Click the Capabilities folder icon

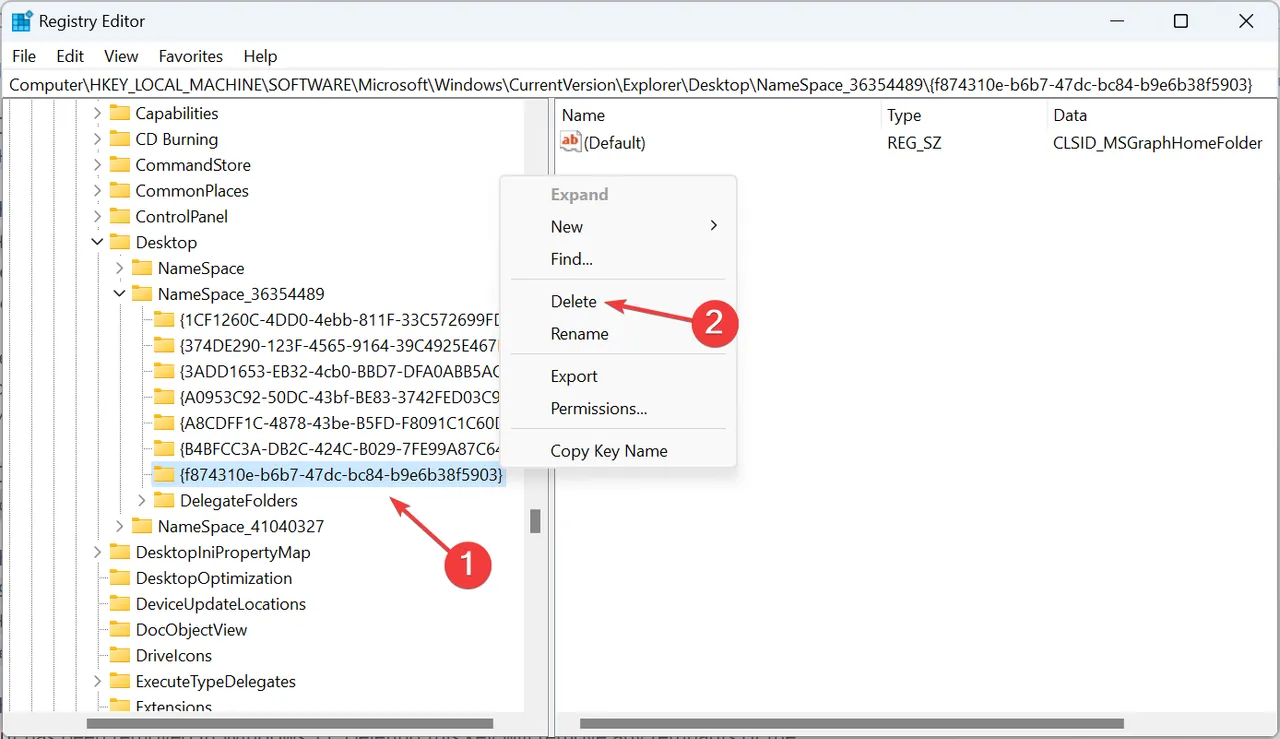coord(120,113)
